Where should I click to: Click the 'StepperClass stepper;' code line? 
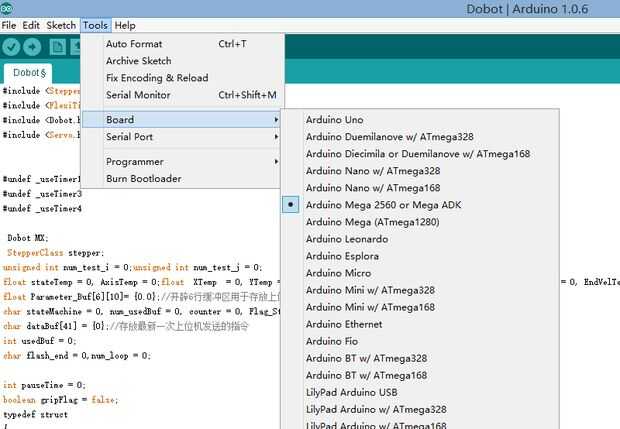point(56,253)
